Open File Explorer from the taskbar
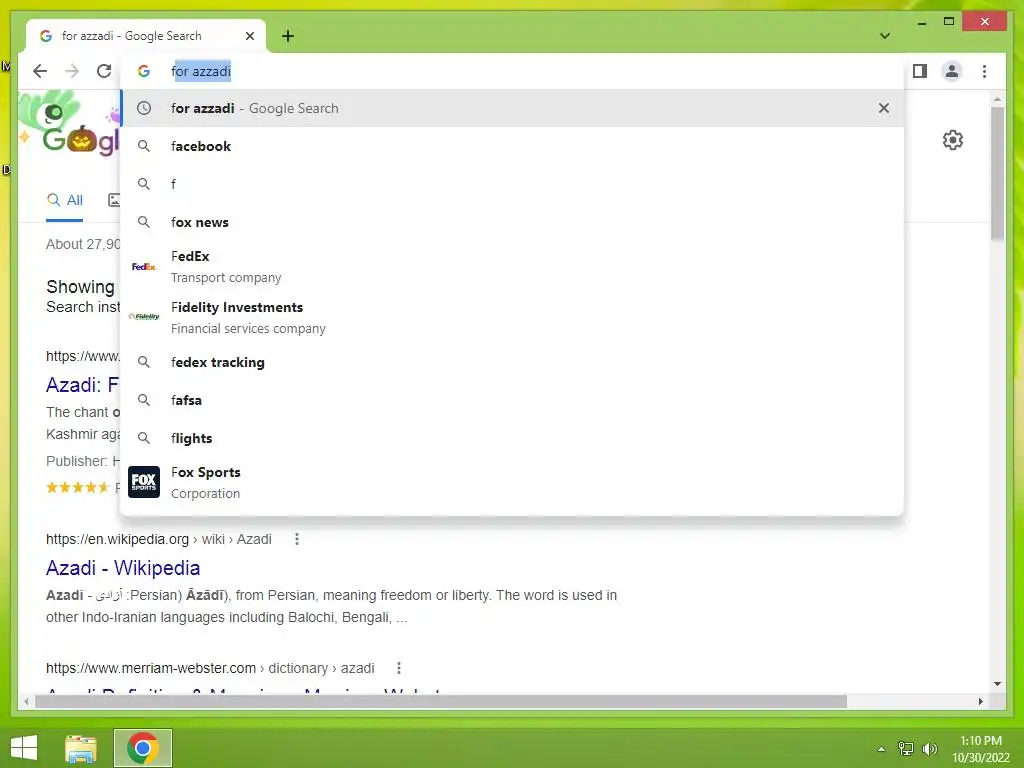This screenshot has width=1024, height=768. click(81, 748)
